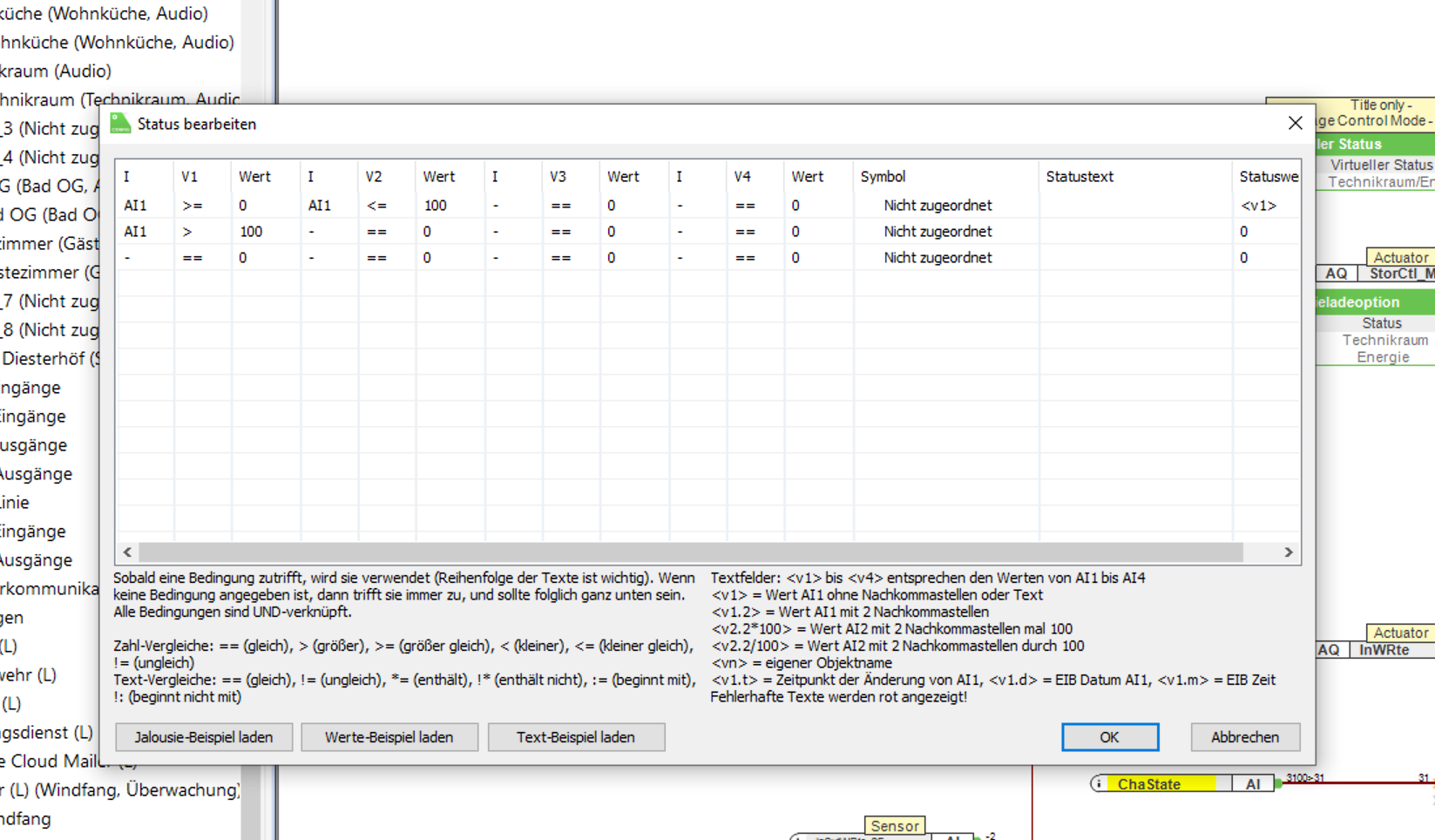This screenshot has width=1435, height=840.
Task: Select the gsdienst (L) tree entry
Action: (x=47, y=732)
